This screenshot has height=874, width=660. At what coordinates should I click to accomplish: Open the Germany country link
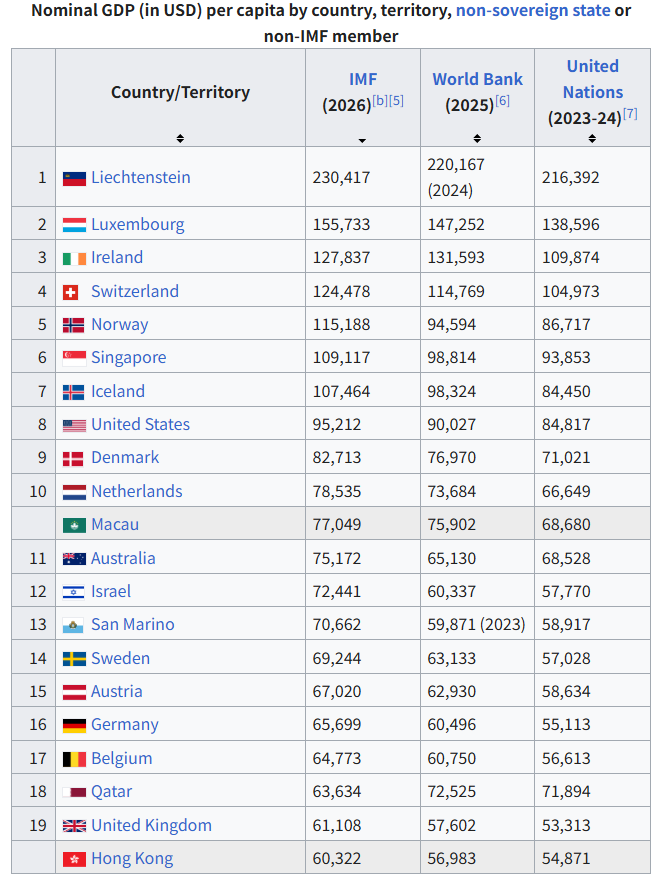[x=125, y=724]
